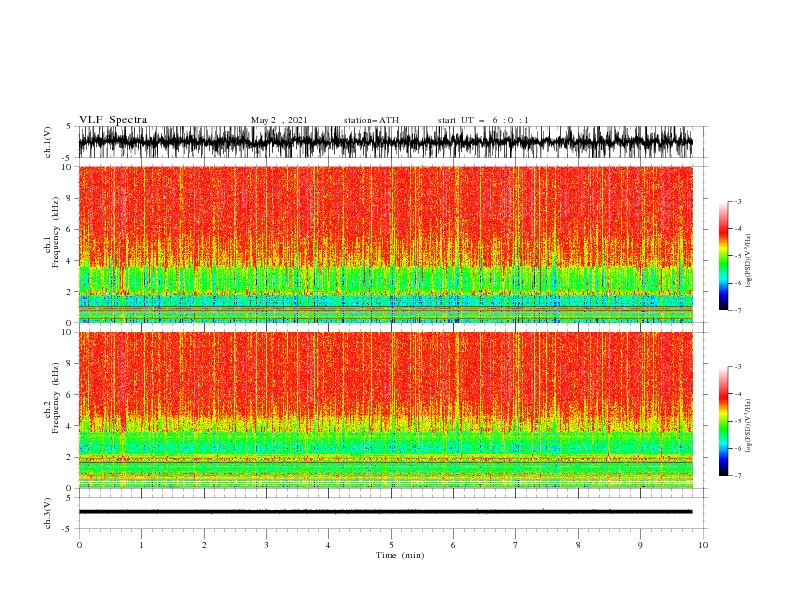The image size is (792, 612).
Task: Select the date label "May 2, 2021"
Action: [x=279, y=120]
